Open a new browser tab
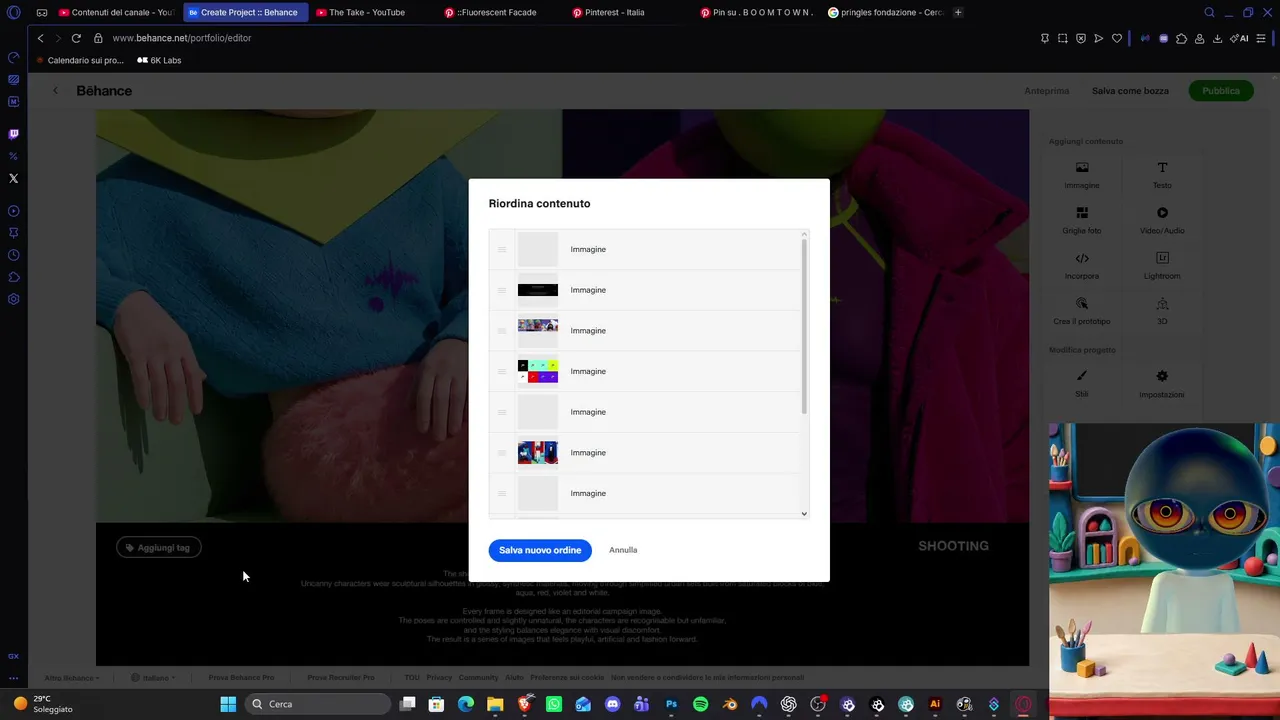Screen dimensions: 1280x720 click(x=958, y=13)
